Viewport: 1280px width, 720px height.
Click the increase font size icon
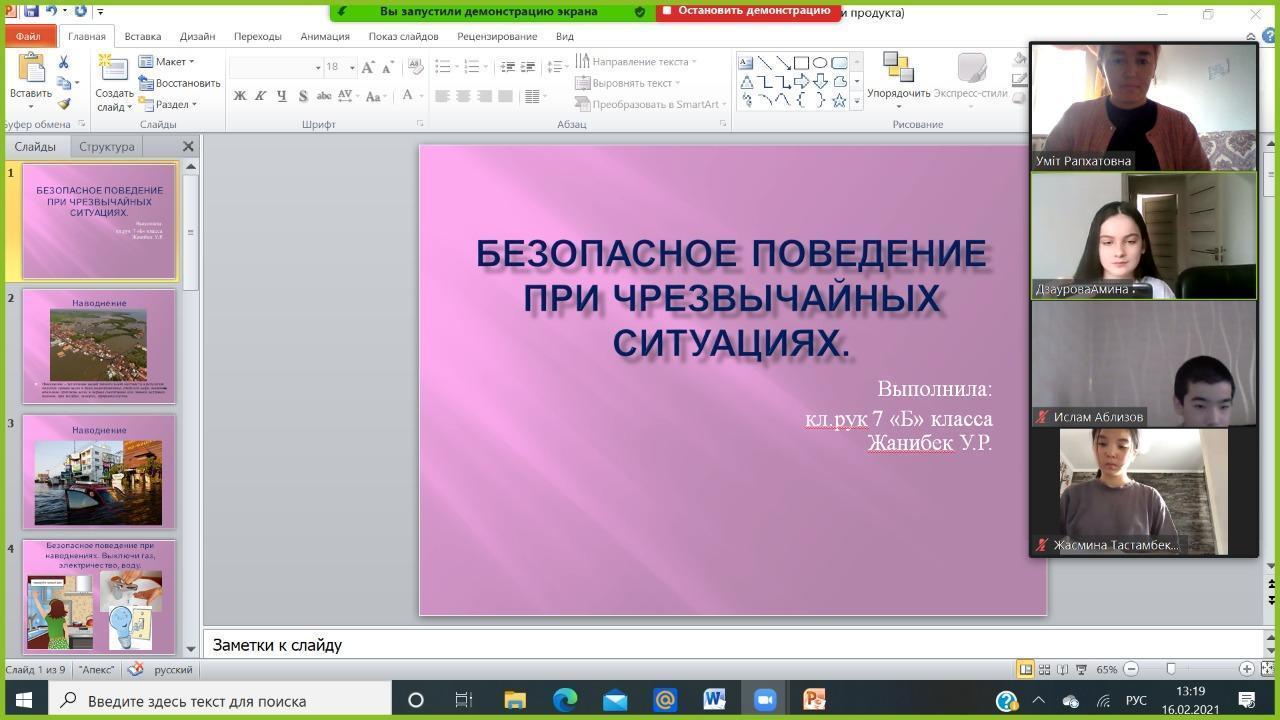pyautogui.click(x=368, y=67)
